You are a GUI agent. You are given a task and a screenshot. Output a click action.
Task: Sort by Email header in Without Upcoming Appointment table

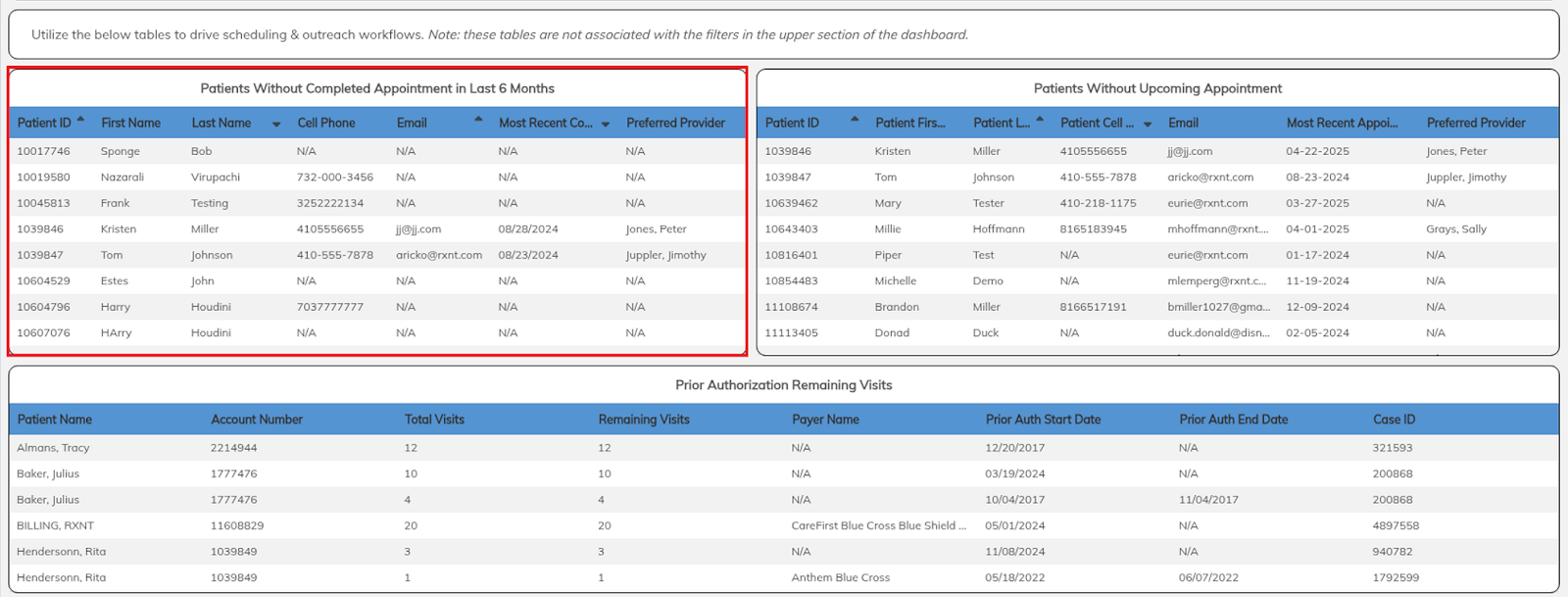point(1183,123)
